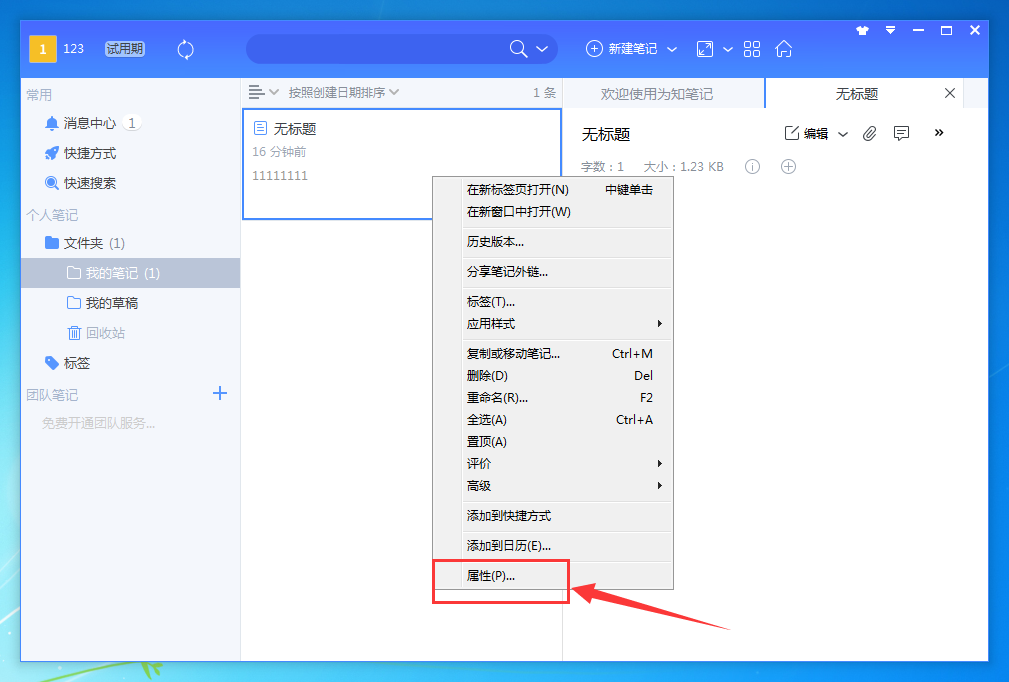Click the theme skin icon in the title bar
Screen dimensions: 1009x682
click(861, 30)
